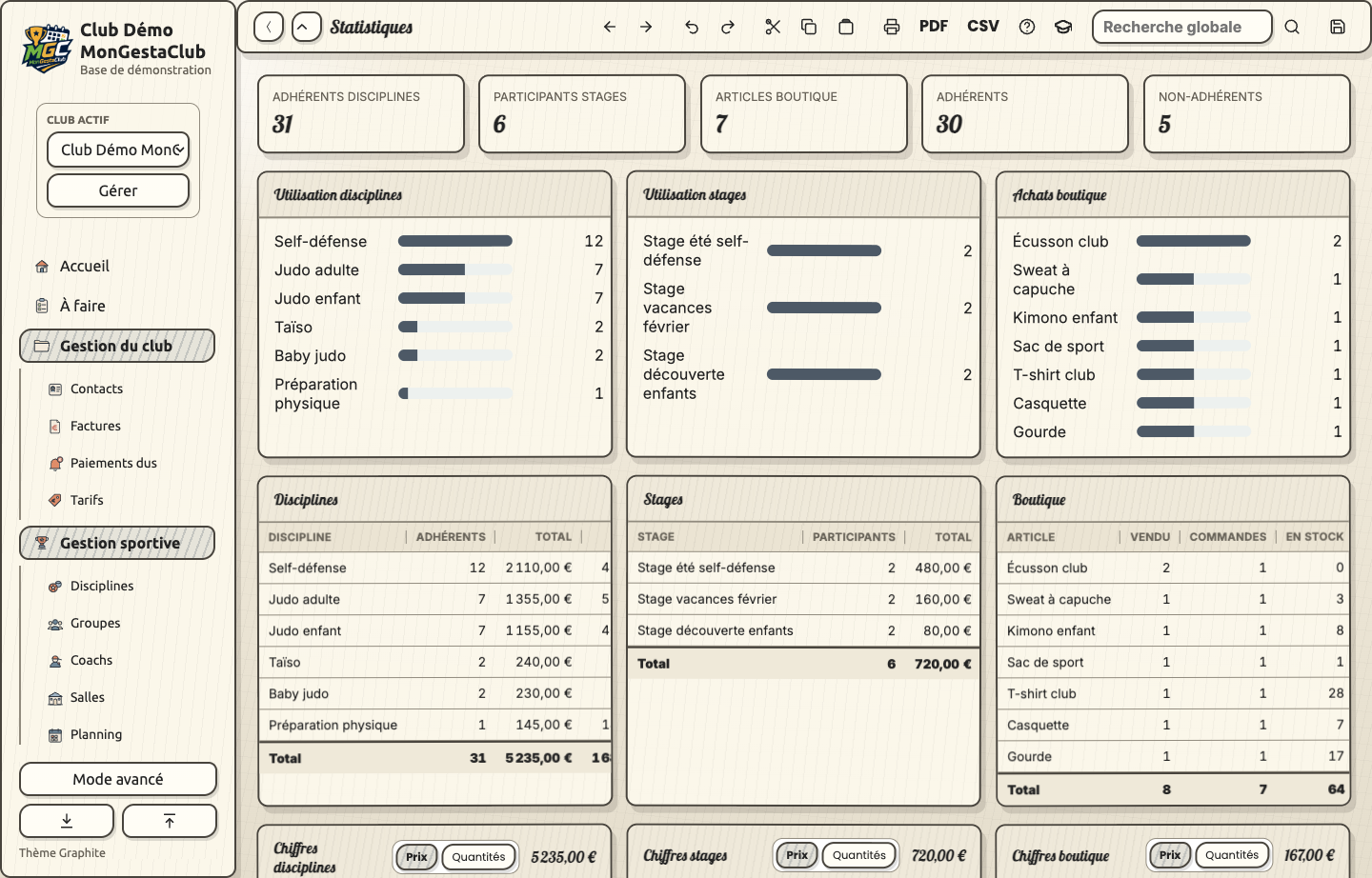
Task: Open Accueil from the sidebar
Action: (119, 267)
